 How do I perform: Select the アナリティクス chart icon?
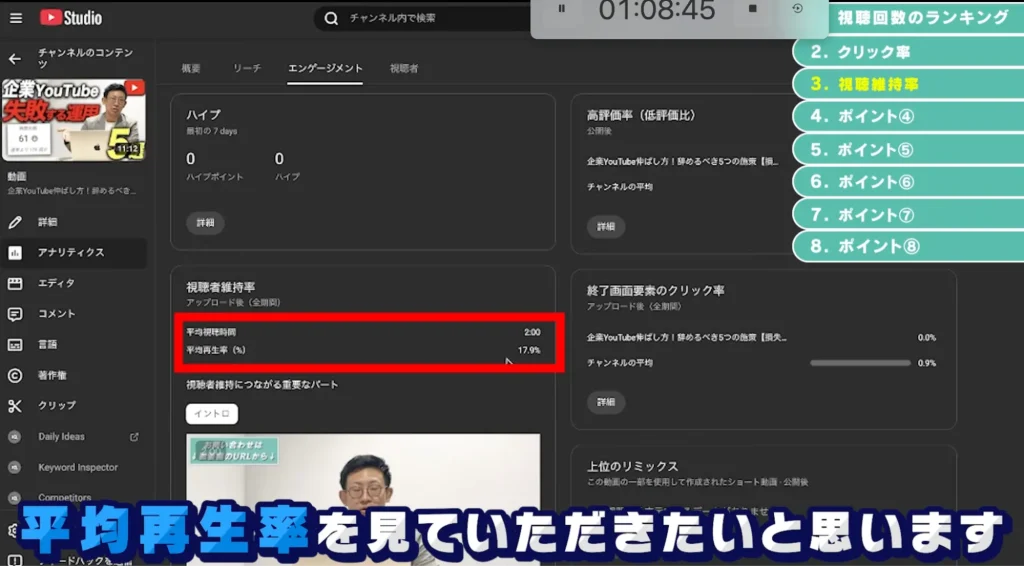15,253
